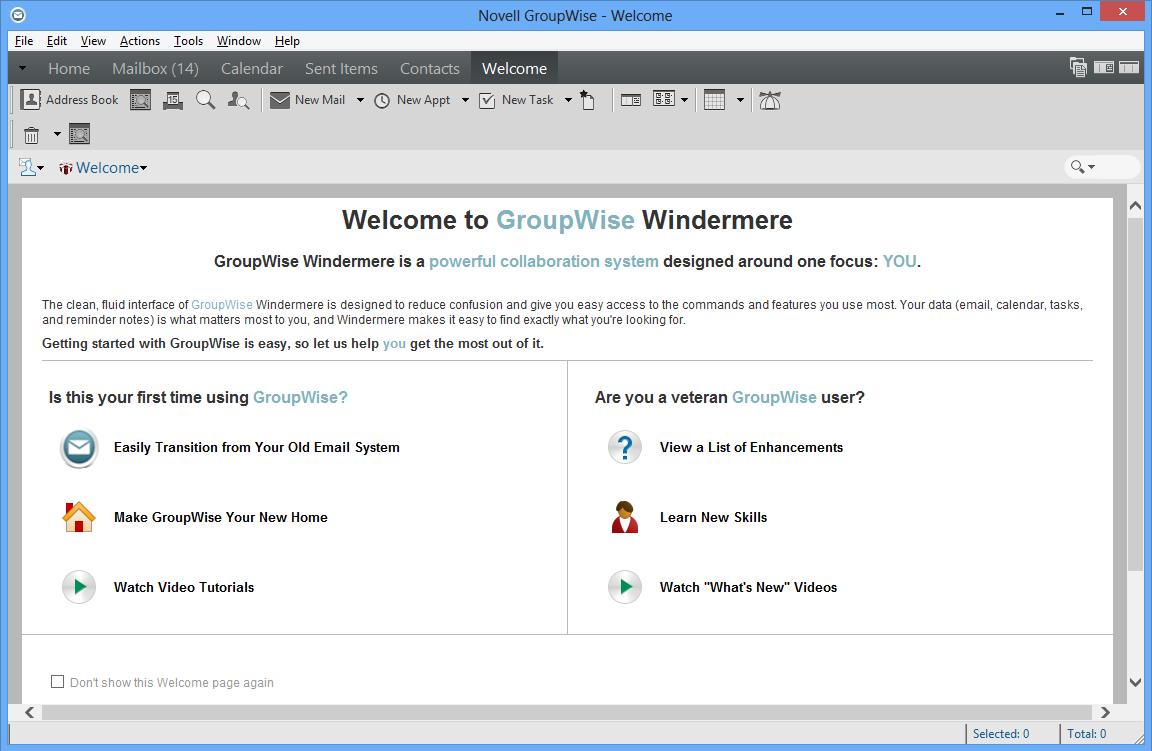Select the Welcome tab
The width and height of the screenshot is (1152, 751).
pyautogui.click(x=514, y=68)
